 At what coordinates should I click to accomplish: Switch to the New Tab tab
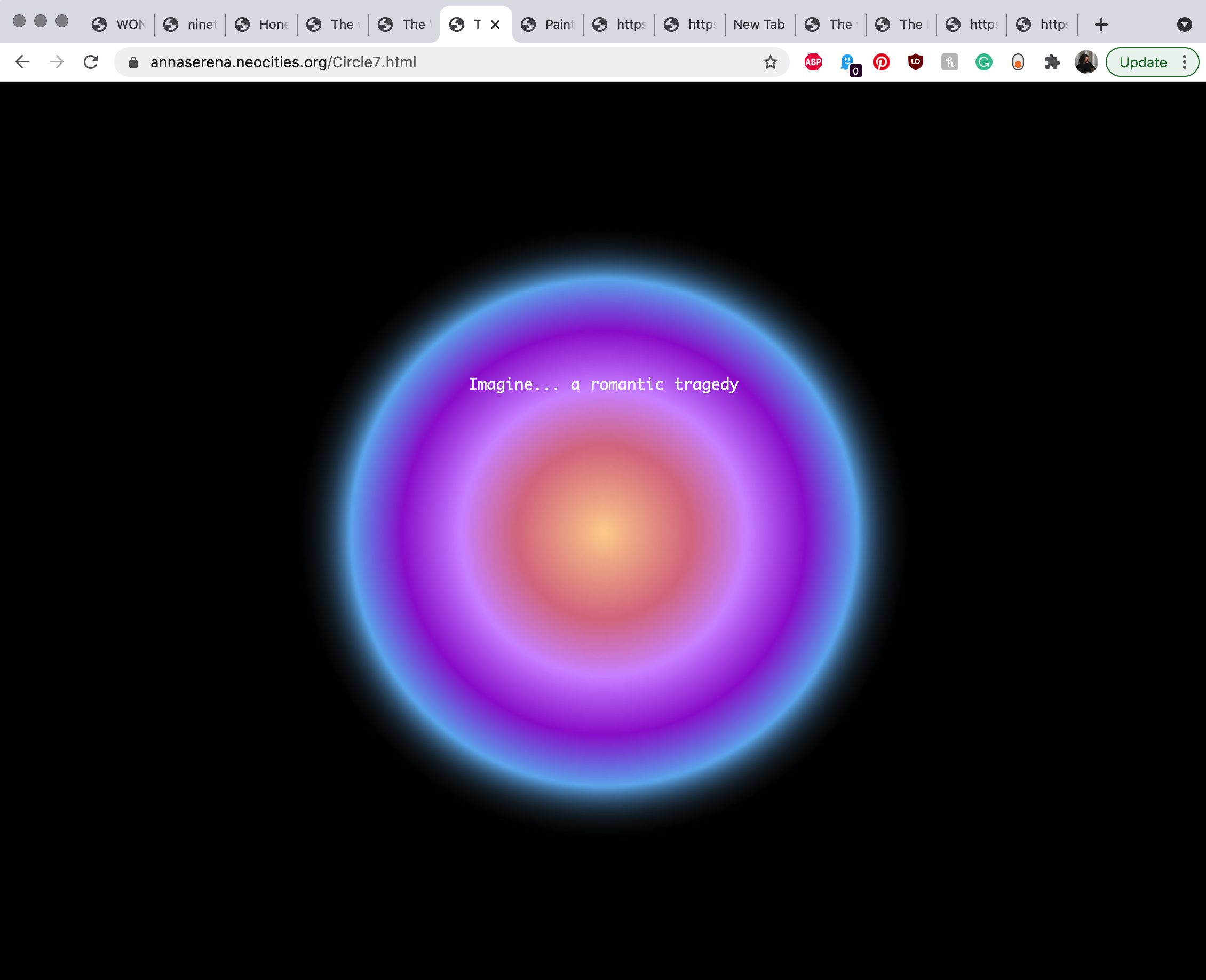click(x=758, y=25)
